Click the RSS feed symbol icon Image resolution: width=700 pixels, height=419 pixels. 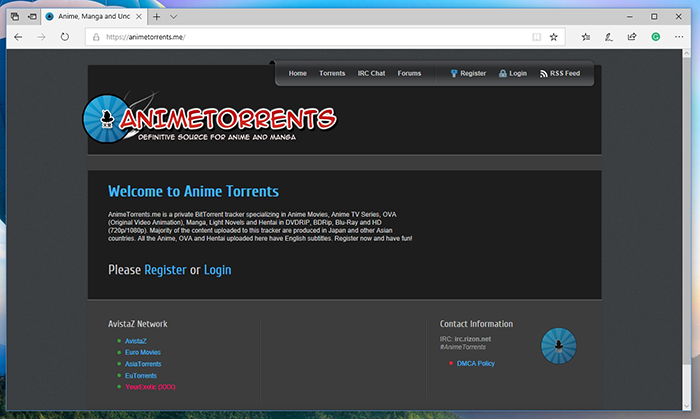click(x=543, y=74)
